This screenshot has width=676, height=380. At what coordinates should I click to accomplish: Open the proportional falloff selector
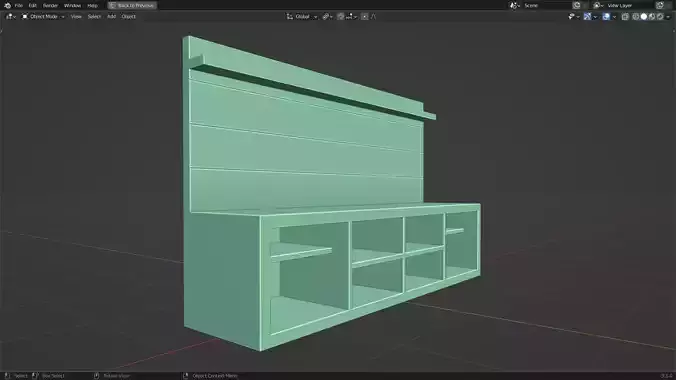click(x=373, y=16)
